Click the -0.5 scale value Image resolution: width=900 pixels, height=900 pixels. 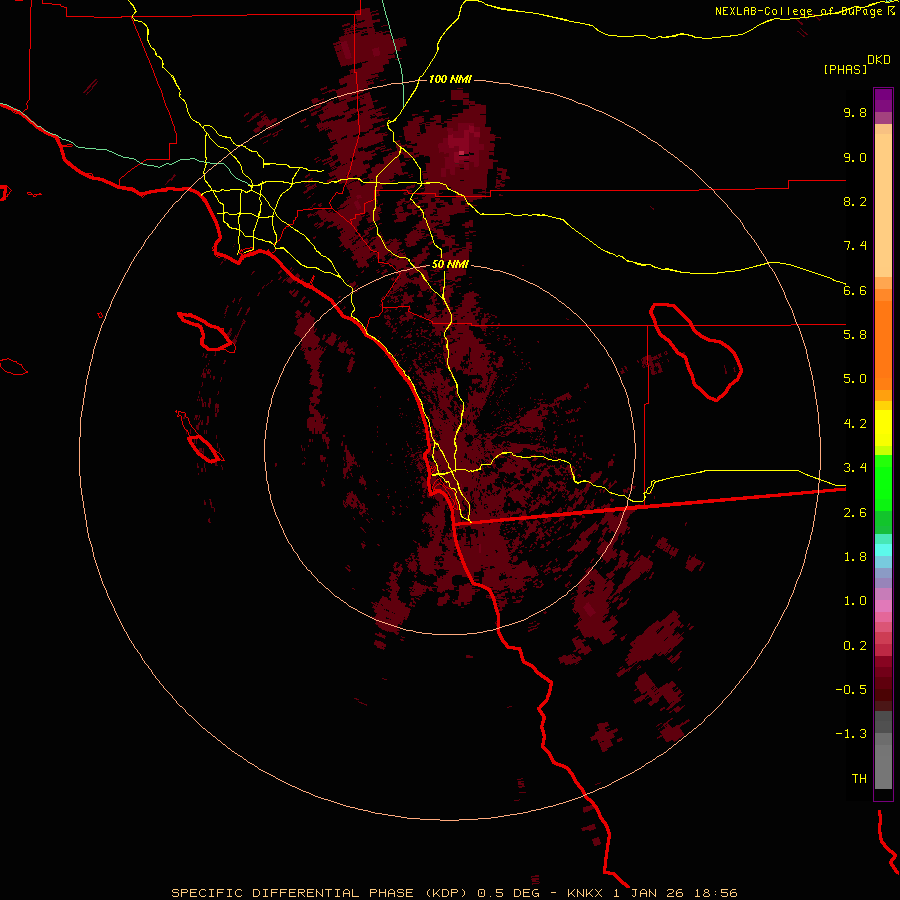pyautogui.click(x=851, y=690)
